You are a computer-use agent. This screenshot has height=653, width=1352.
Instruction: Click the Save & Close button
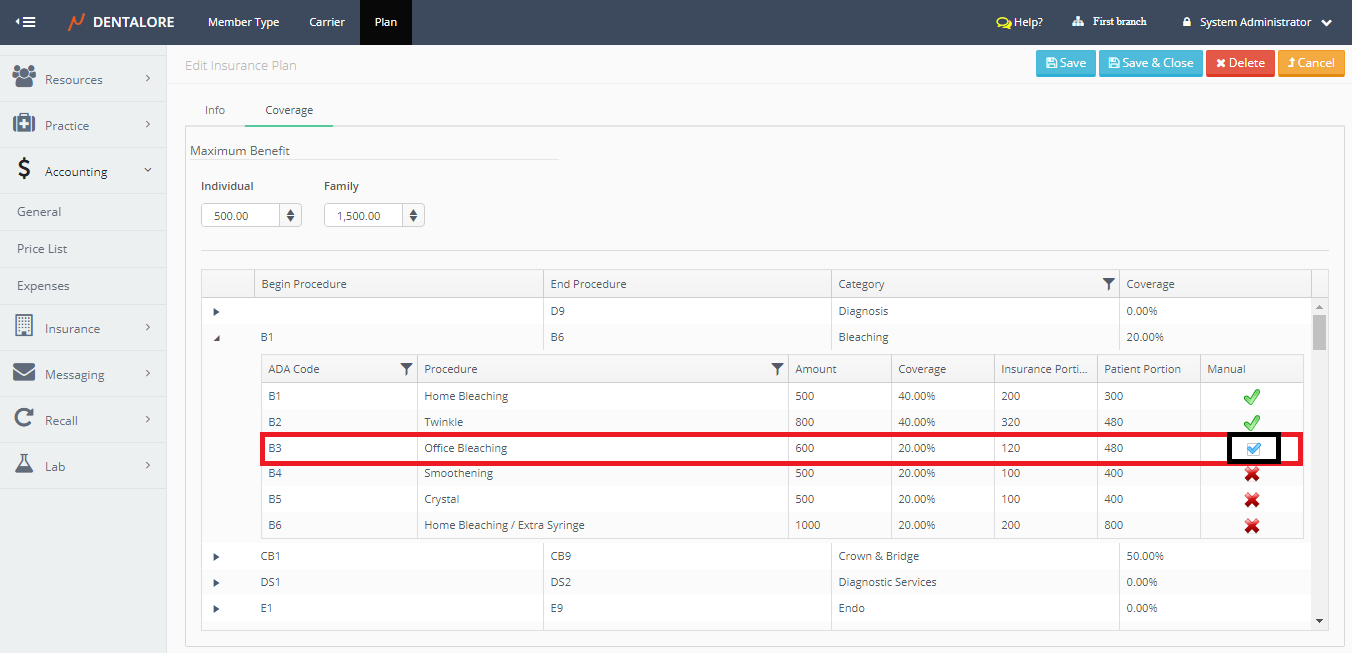(x=1150, y=63)
